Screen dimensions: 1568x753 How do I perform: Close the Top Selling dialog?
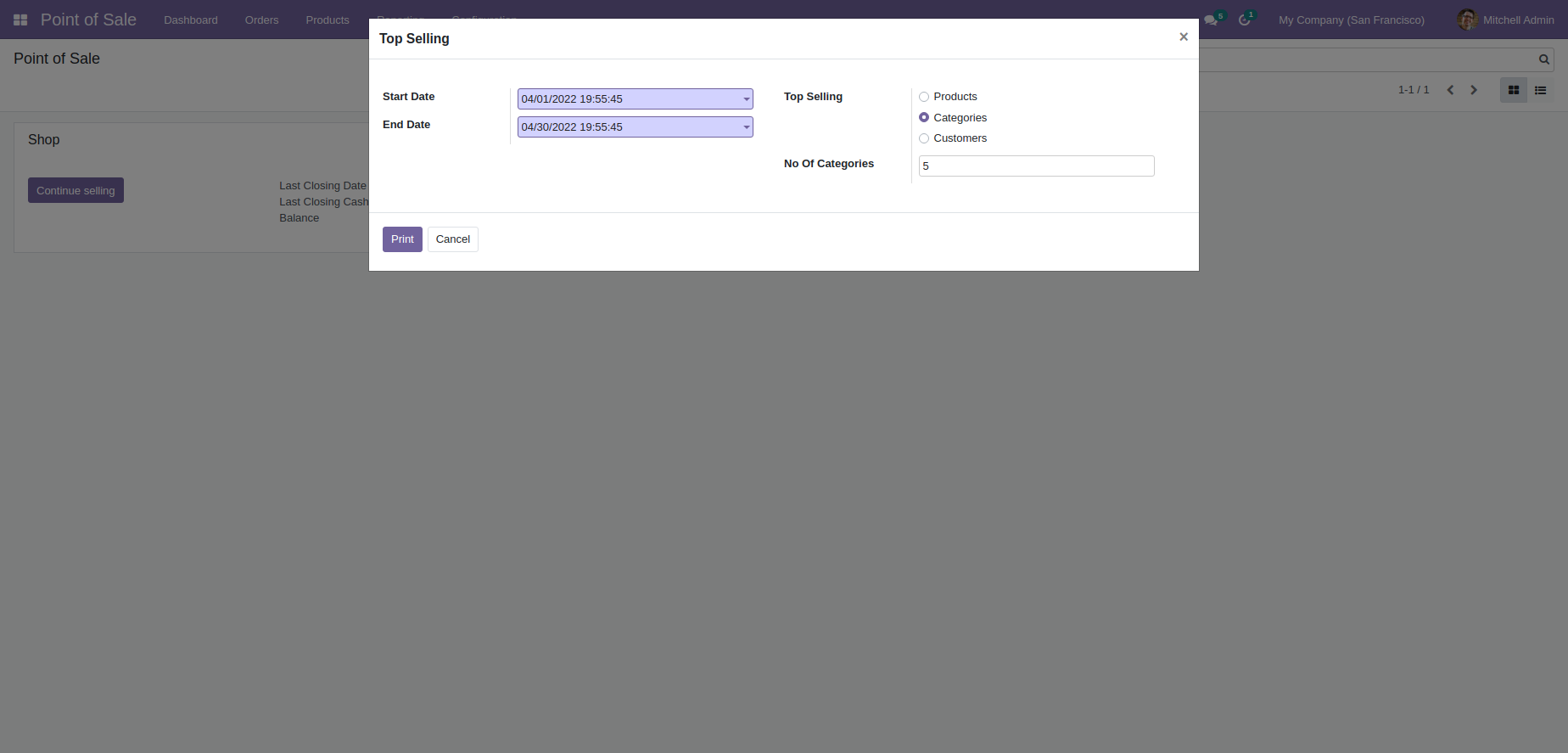1184,37
